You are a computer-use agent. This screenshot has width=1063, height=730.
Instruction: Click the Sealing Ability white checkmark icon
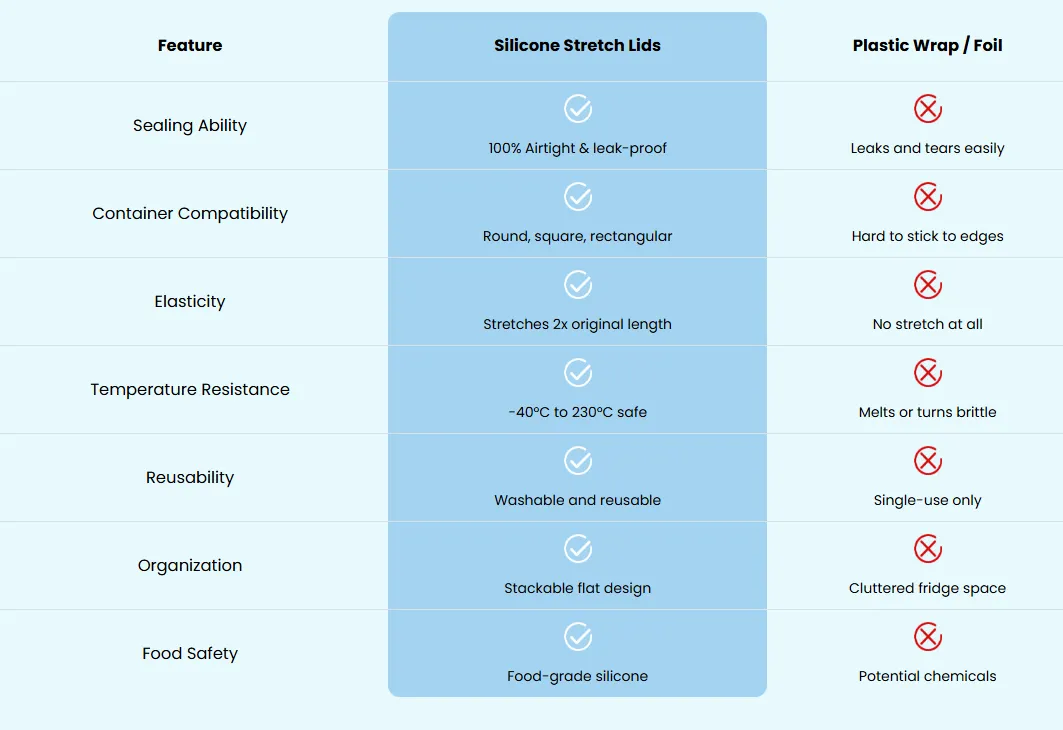click(578, 108)
